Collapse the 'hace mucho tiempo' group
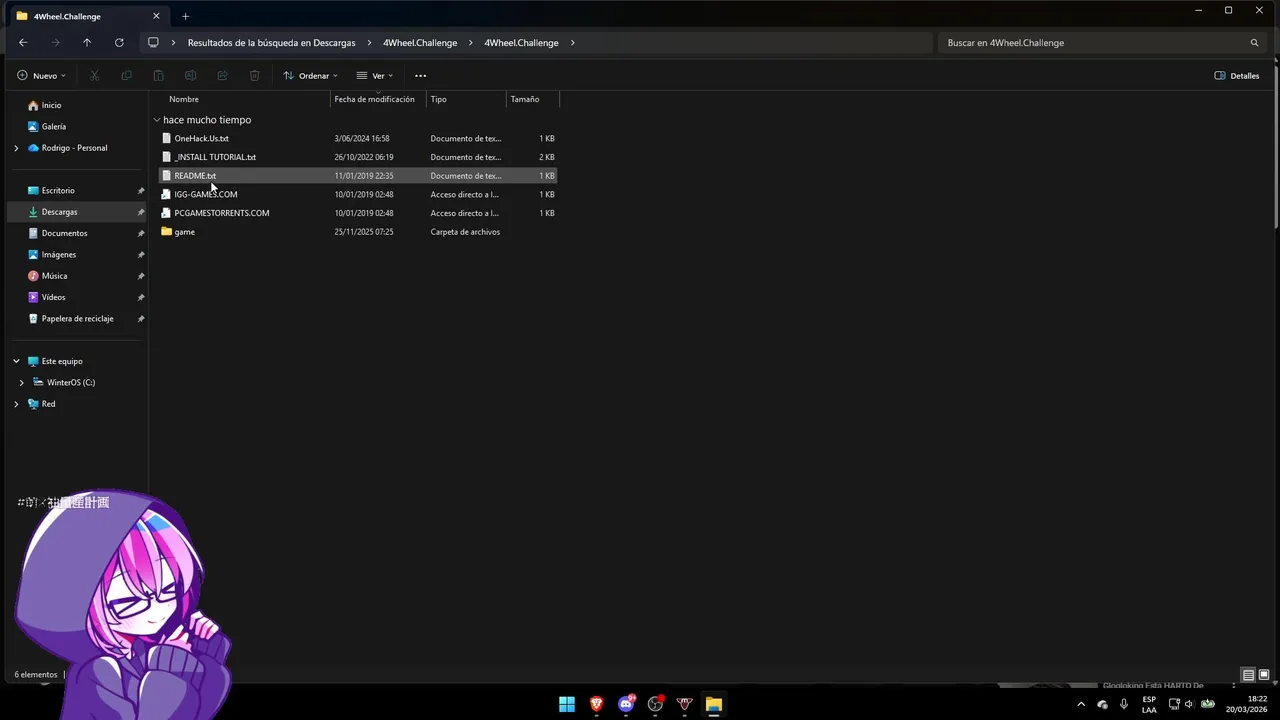Image resolution: width=1280 pixels, height=720 pixels. pos(157,120)
